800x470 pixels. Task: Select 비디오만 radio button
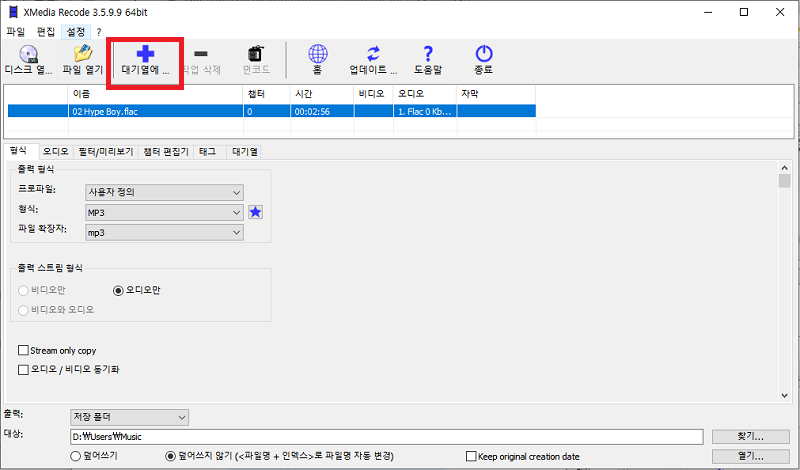[x=23, y=290]
